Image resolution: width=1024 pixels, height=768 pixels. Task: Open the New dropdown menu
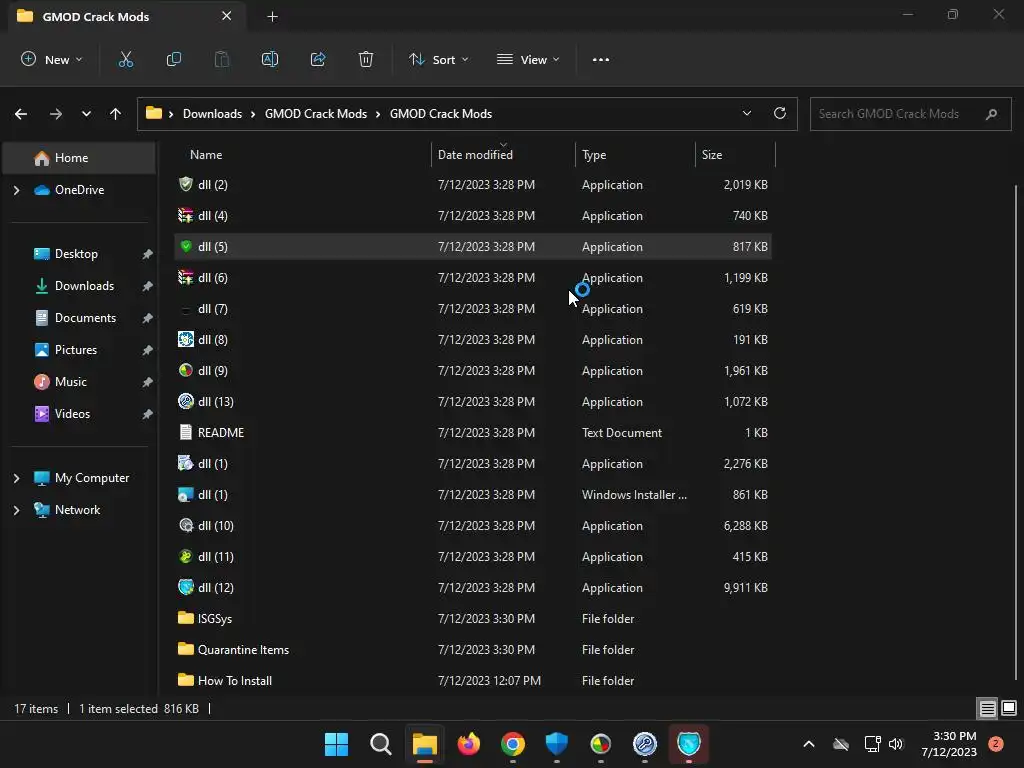(52, 59)
